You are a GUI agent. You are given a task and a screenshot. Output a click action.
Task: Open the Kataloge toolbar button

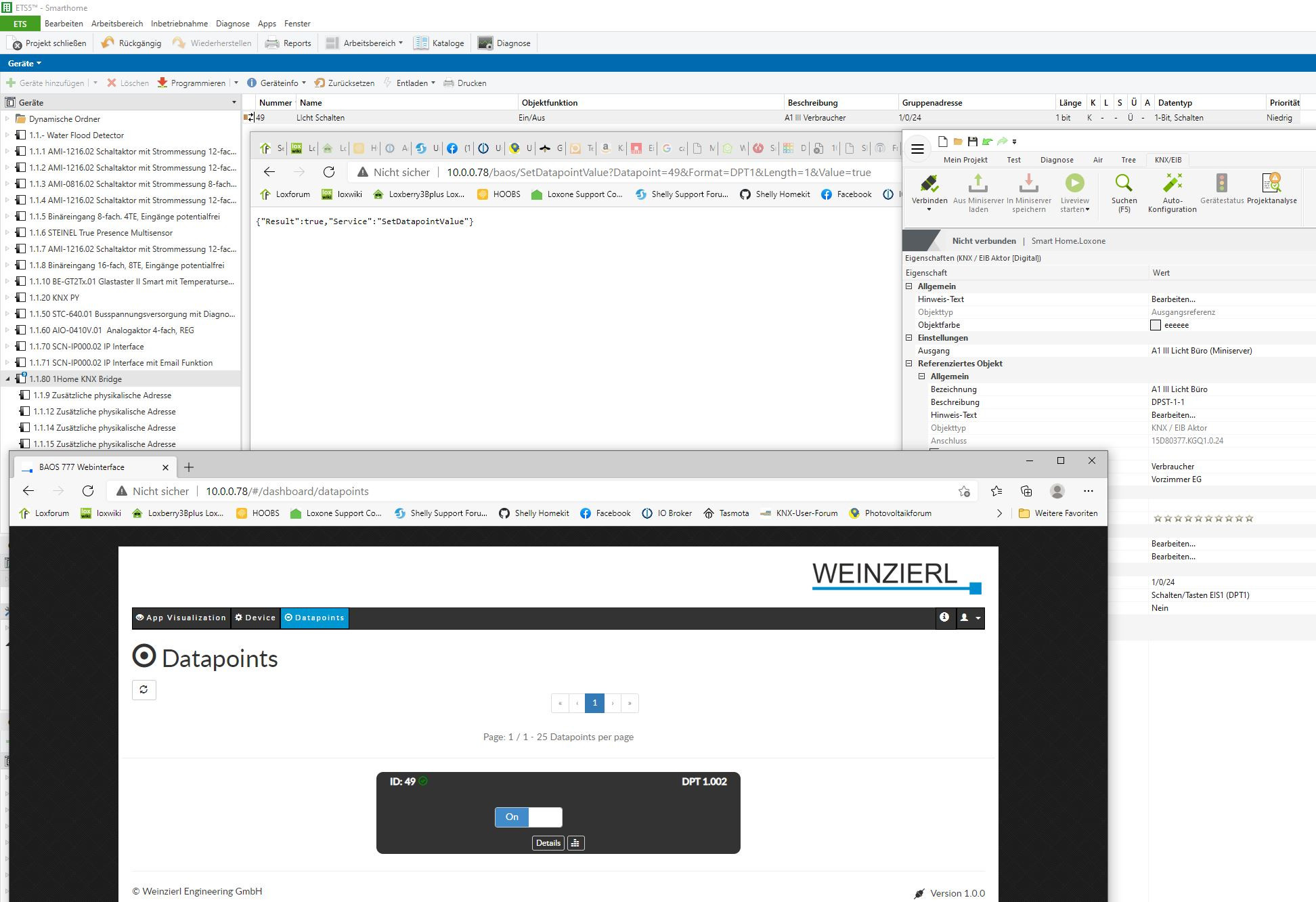point(439,43)
